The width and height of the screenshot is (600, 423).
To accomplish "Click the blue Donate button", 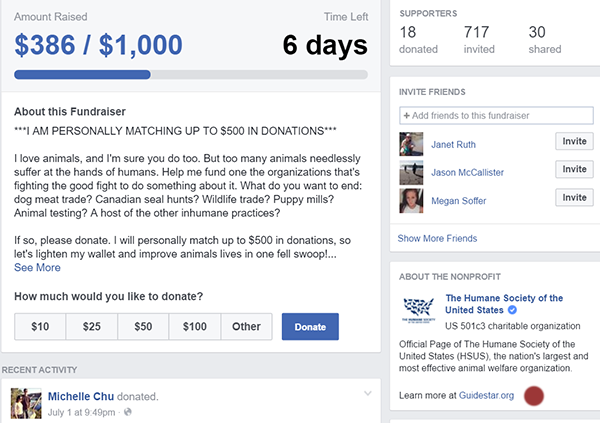I will [310, 327].
